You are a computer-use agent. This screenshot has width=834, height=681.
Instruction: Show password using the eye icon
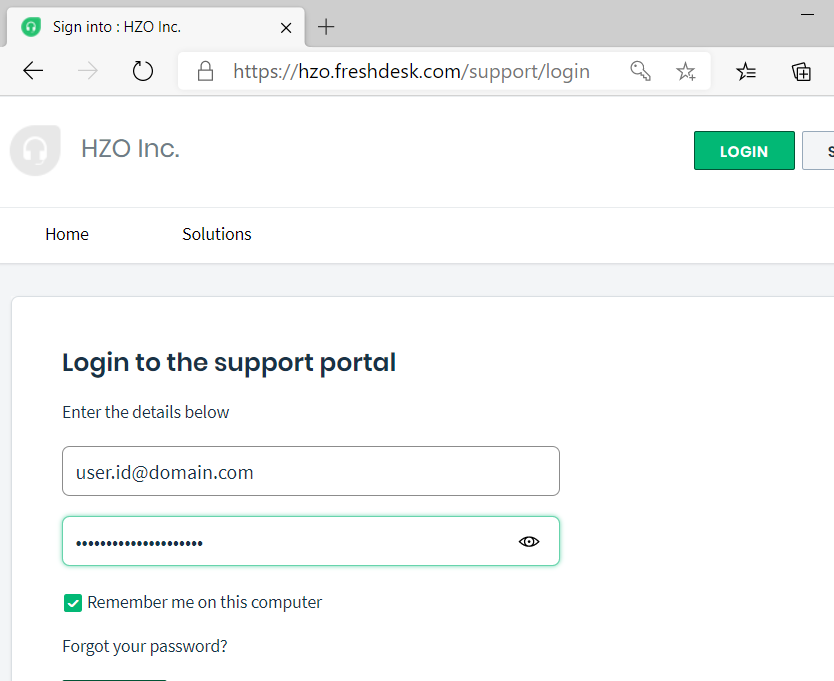529,542
